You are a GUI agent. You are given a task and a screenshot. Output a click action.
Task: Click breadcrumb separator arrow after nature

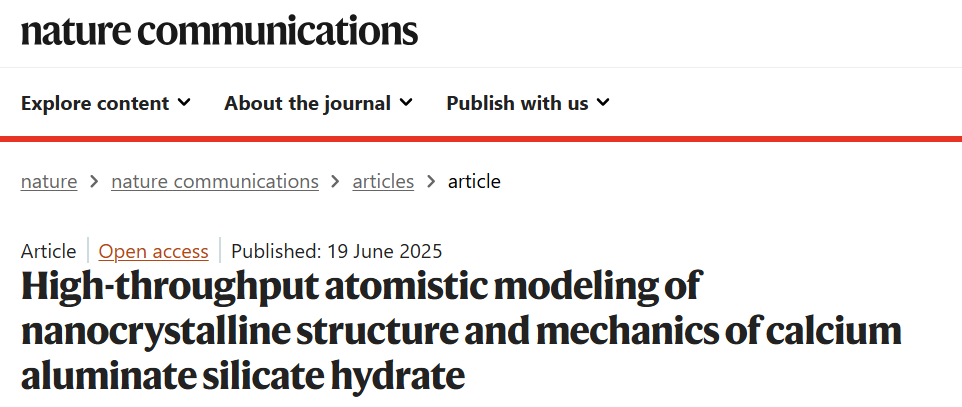coord(94,182)
